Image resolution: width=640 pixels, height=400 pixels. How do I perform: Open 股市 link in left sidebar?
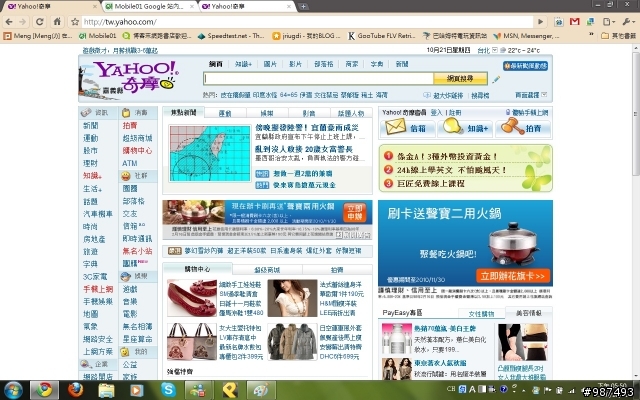[x=91, y=151]
